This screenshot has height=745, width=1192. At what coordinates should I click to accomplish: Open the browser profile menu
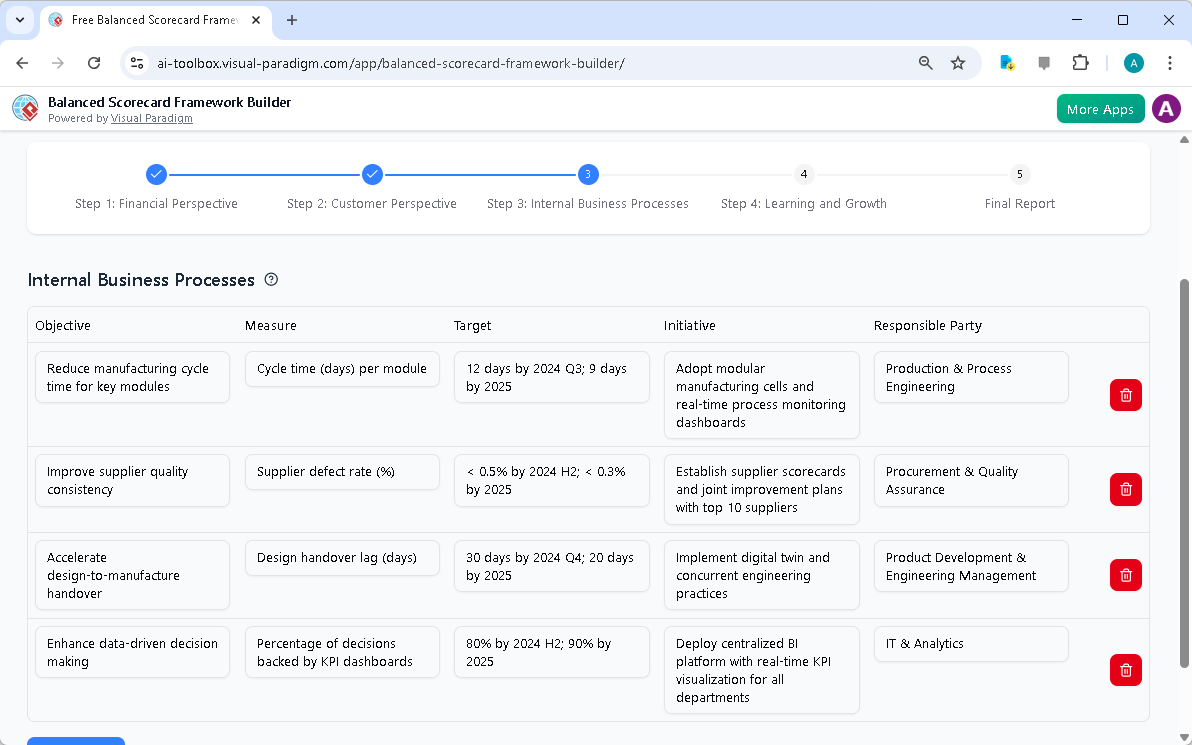(1133, 62)
